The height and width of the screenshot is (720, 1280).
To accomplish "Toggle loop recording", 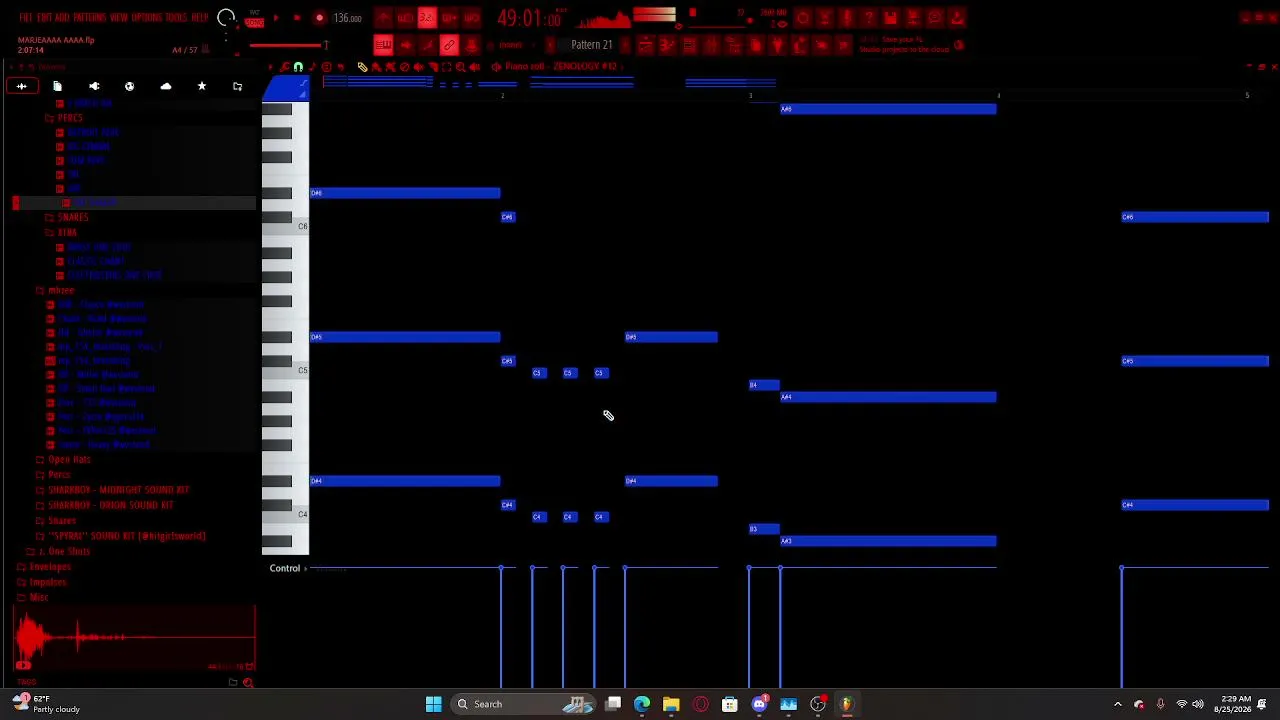I will point(471,18).
